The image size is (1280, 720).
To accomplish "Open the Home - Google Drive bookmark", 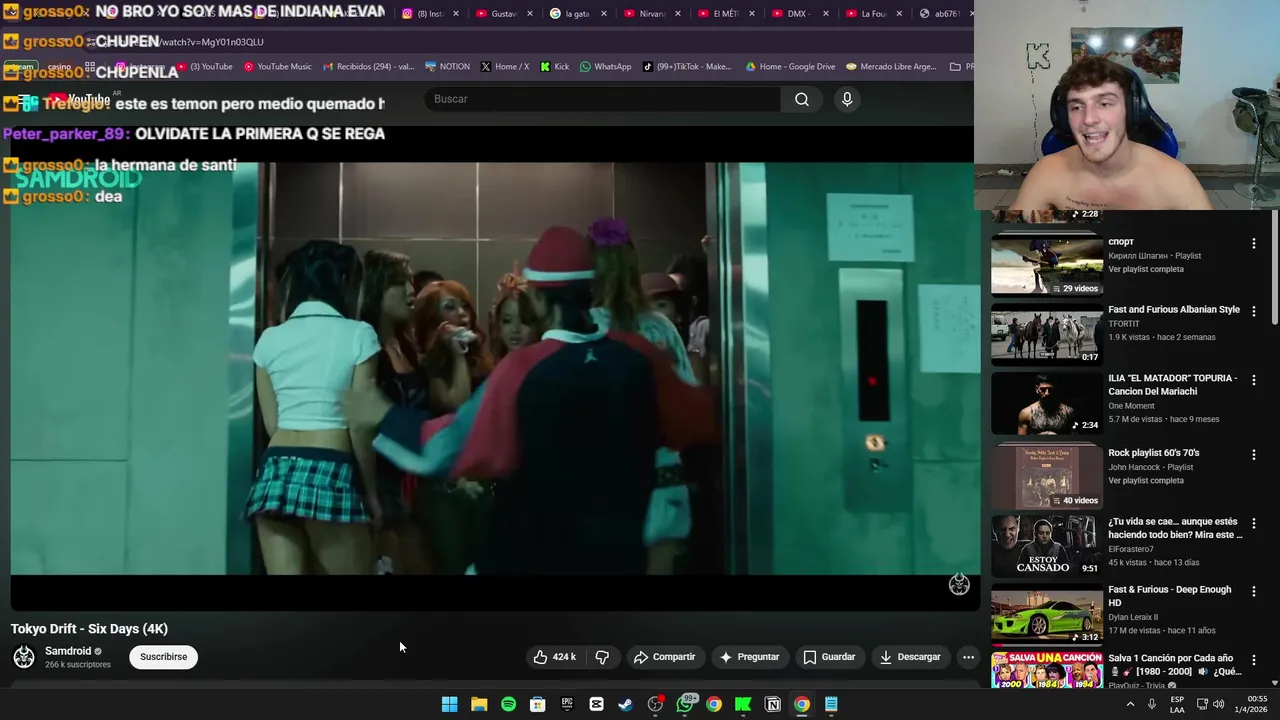I will (x=790, y=67).
